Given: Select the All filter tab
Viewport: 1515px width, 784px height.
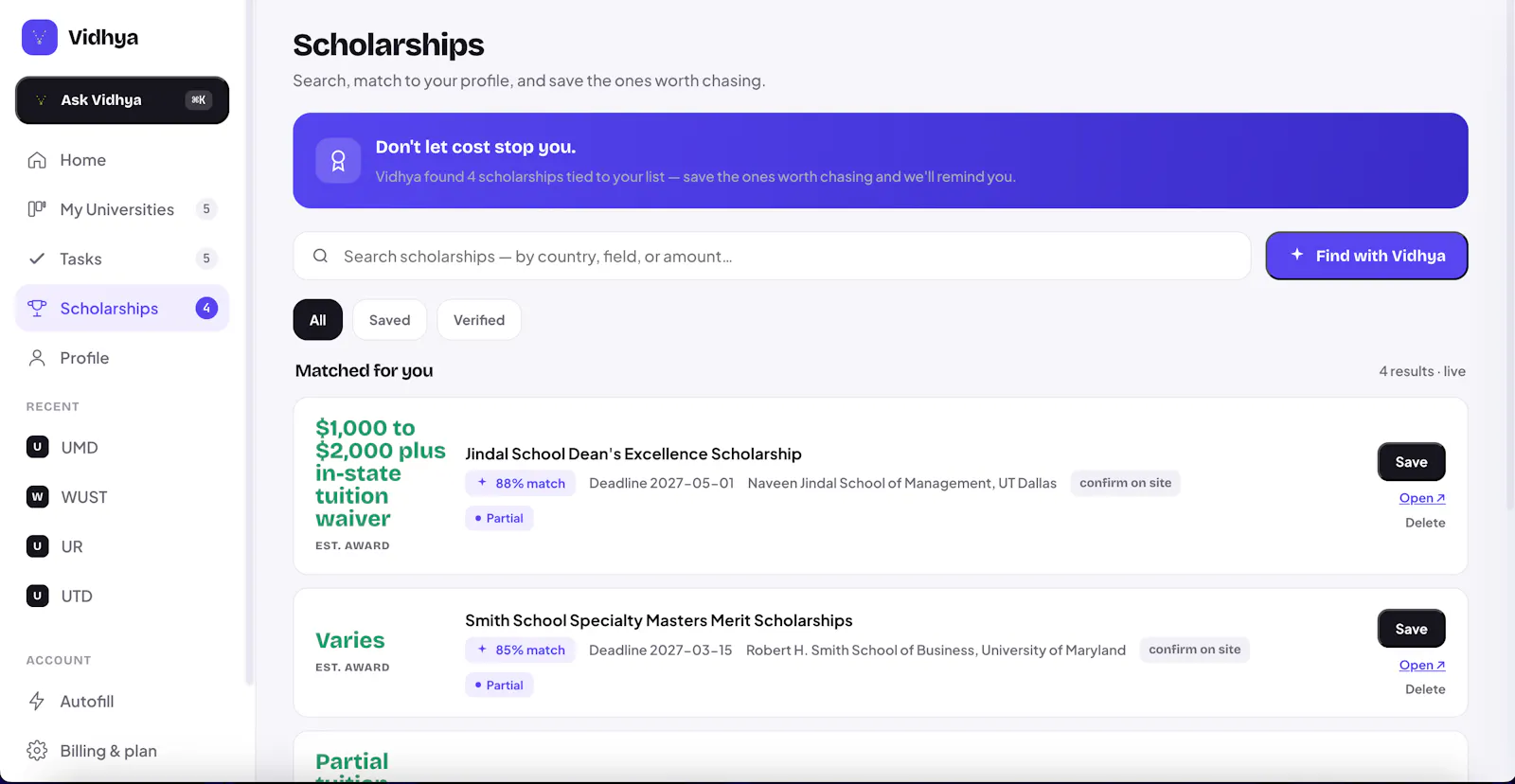Looking at the screenshot, I should (318, 320).
